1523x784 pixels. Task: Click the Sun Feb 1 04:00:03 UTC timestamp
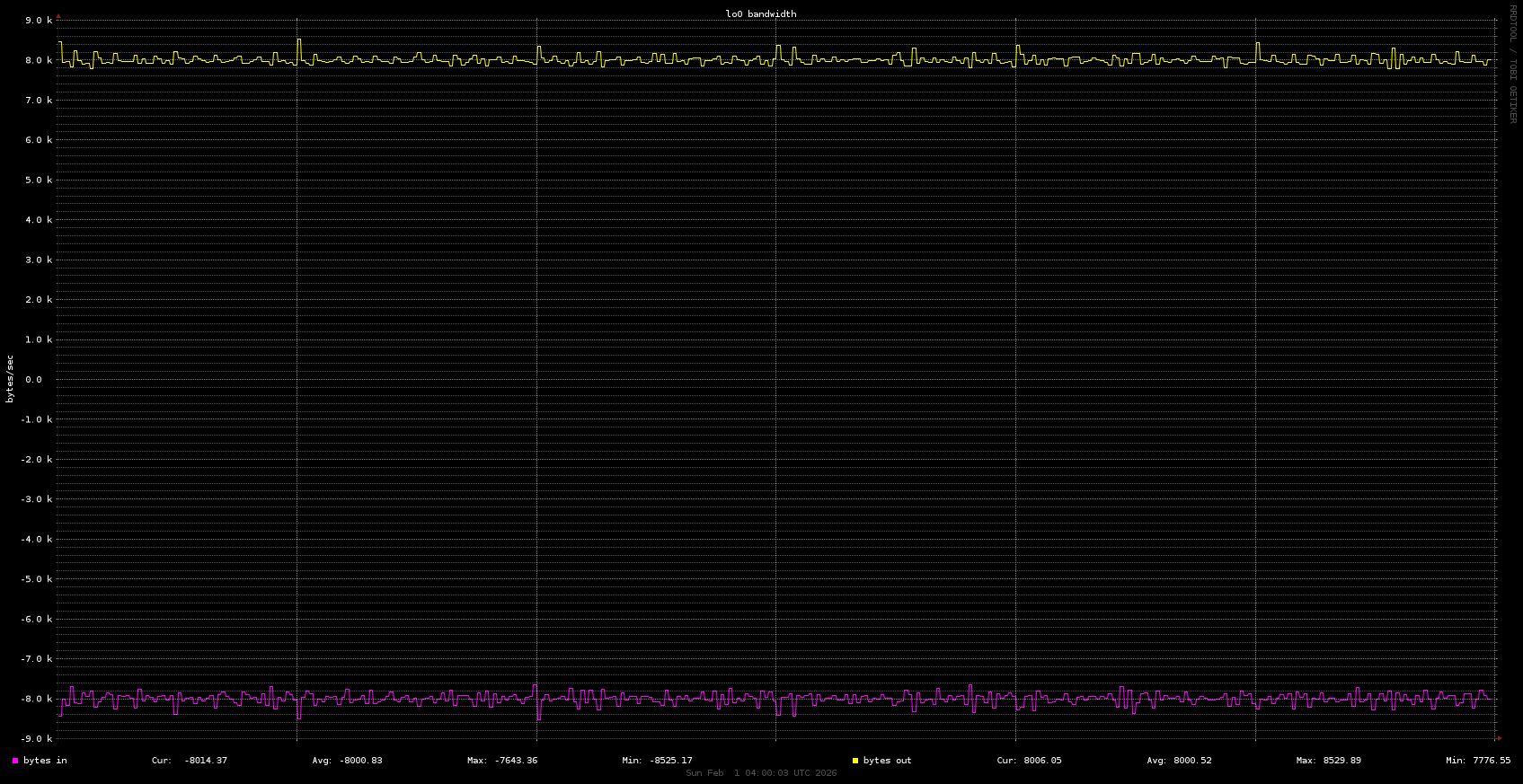tap(760, 773)
